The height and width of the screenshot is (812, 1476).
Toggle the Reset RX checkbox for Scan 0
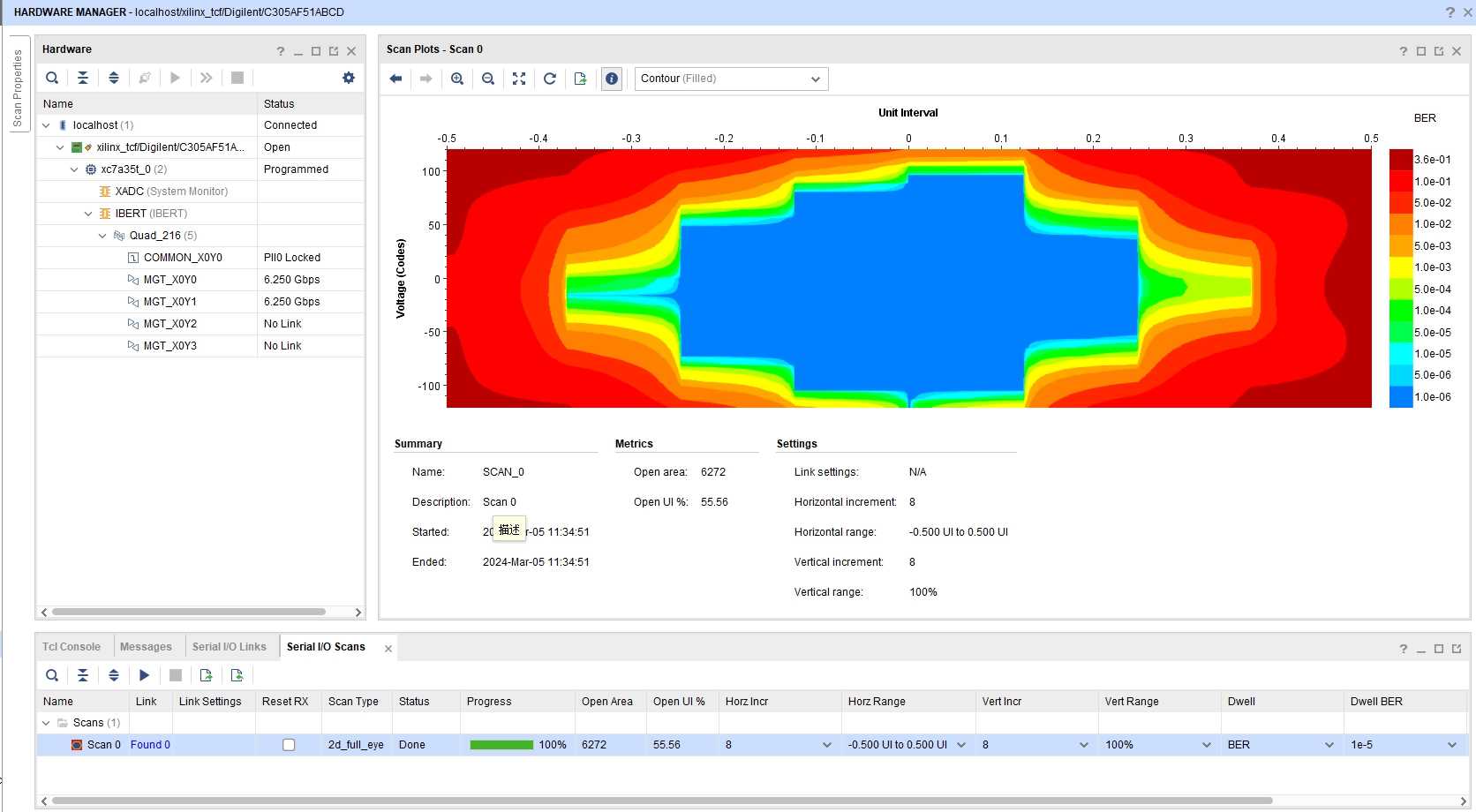point(289,745)
